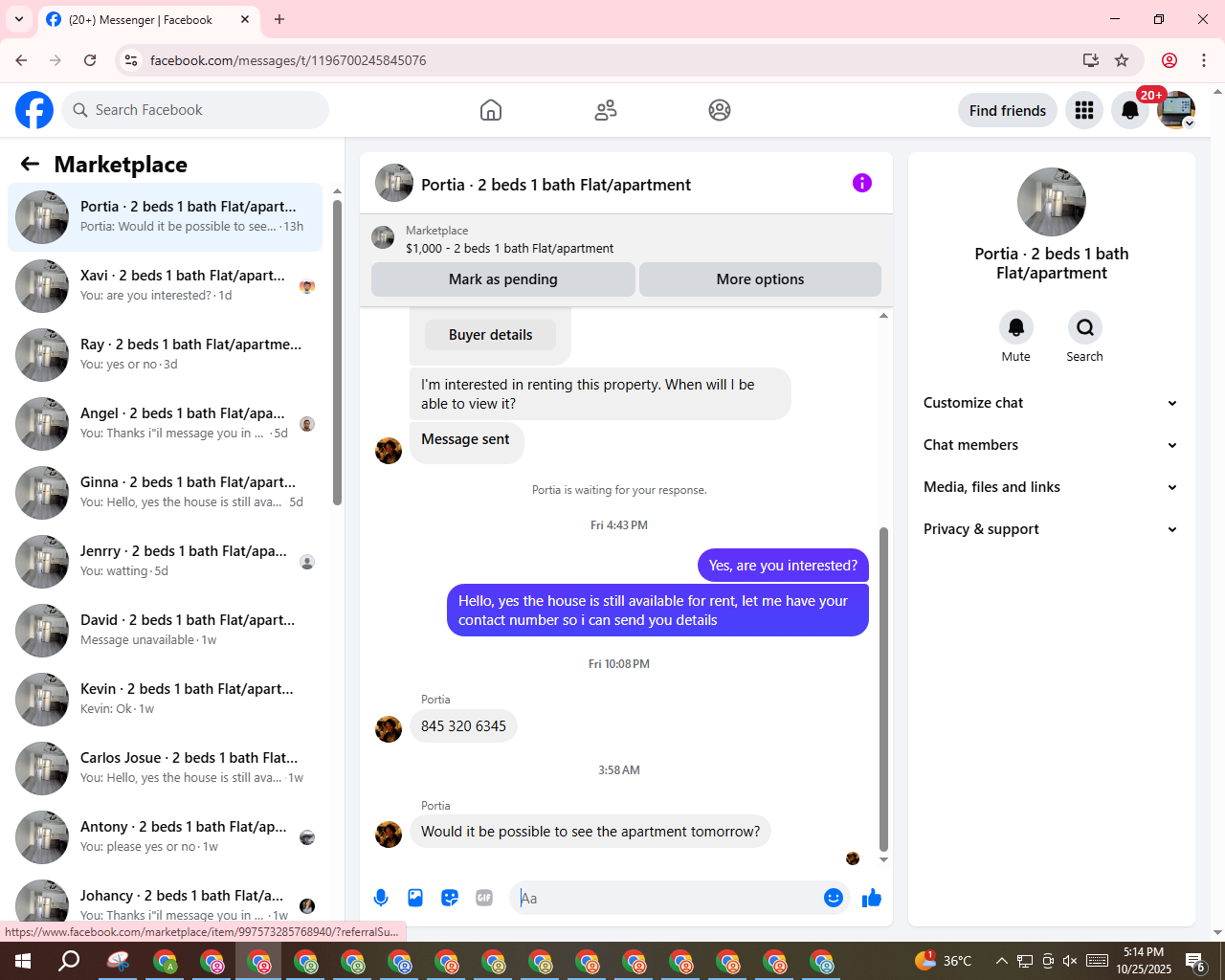Open the Groups icon in top navigation
This screenshot has width=1225, height=980.
(720, 110)
